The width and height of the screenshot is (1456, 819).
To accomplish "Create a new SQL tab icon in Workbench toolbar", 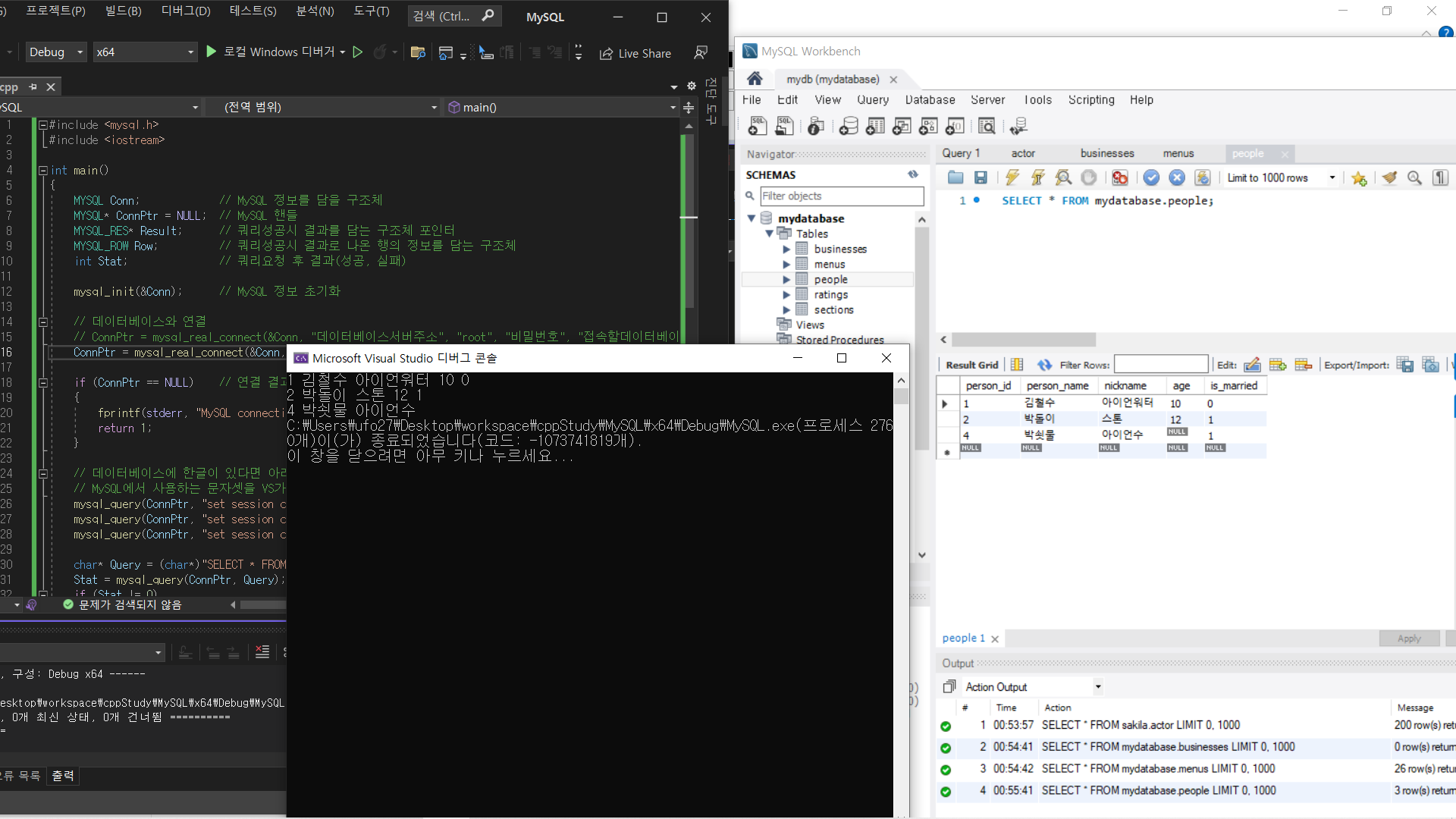I will click(x=758, y=126).
